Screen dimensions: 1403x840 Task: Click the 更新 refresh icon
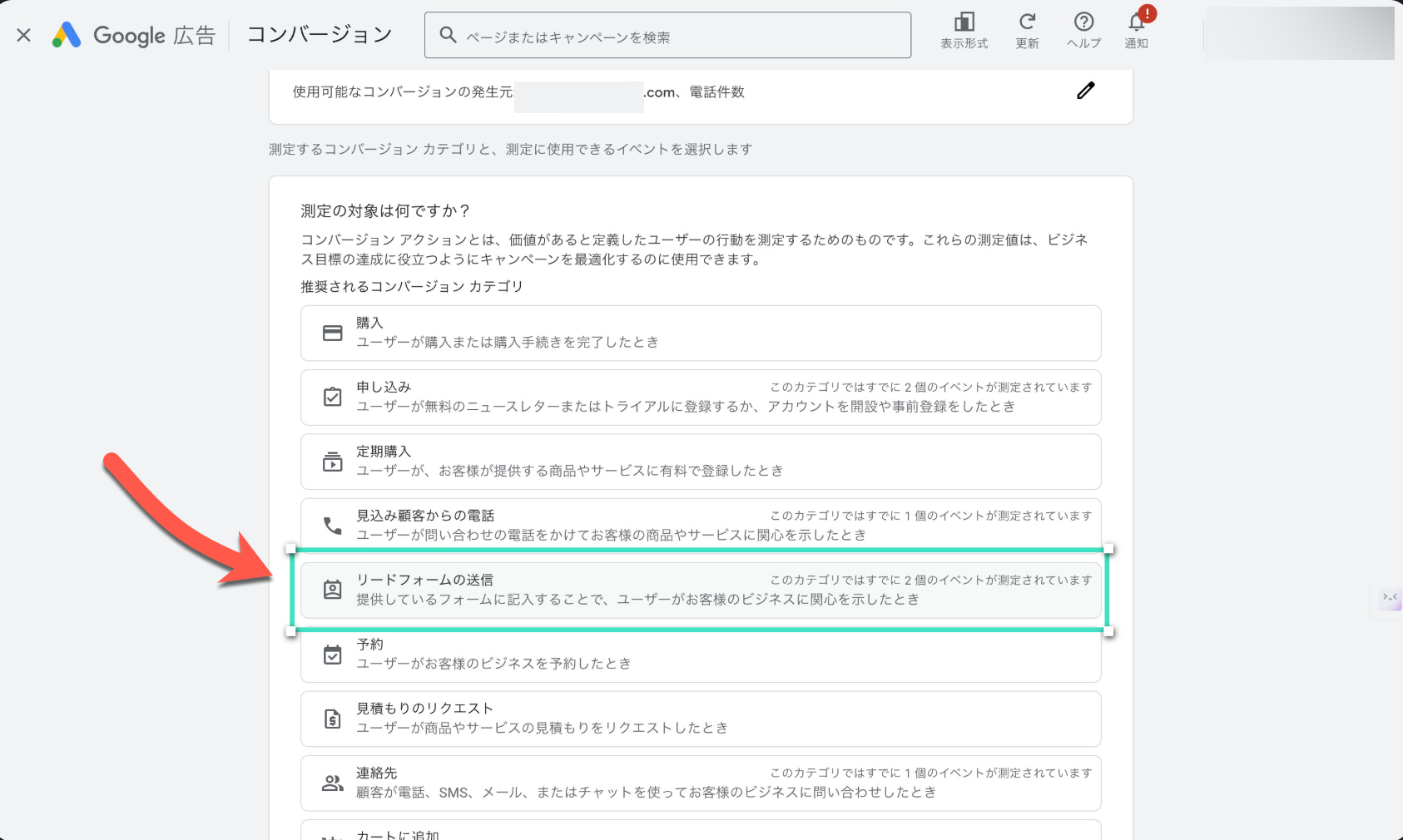pyautogui.click(x=1027, y=22)
